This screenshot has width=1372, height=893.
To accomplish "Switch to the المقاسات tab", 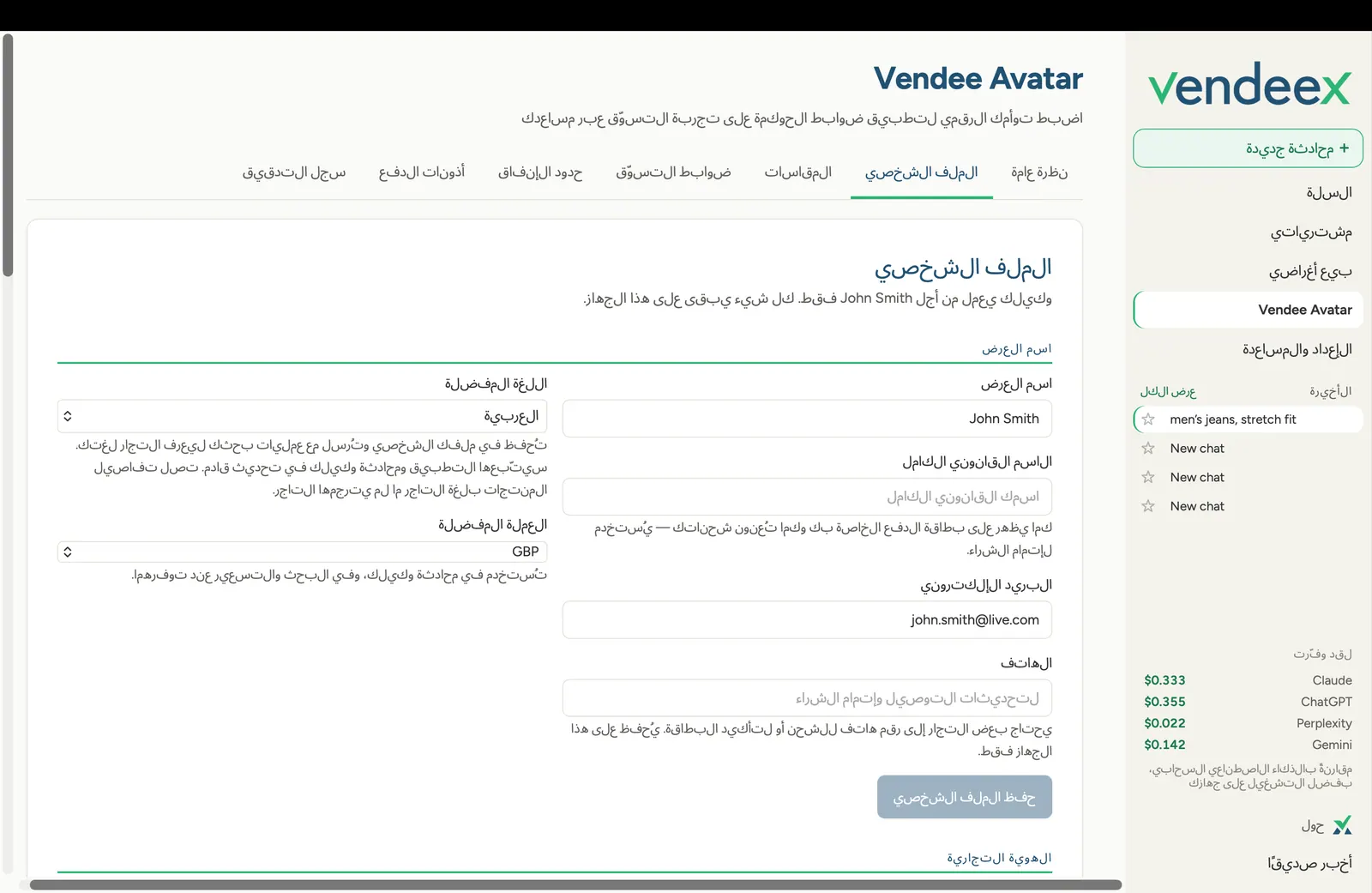I will tap(798, 172).
